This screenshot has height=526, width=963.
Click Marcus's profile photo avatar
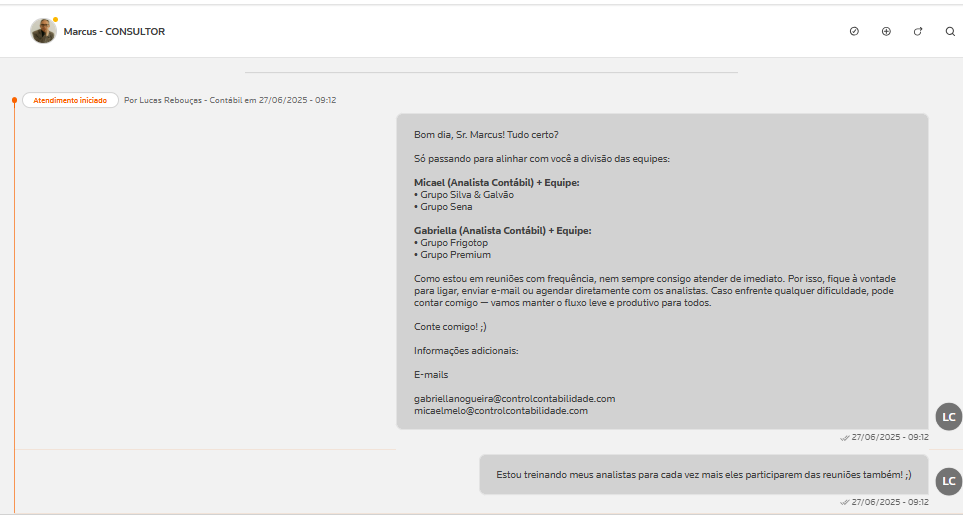click(43, 32)
